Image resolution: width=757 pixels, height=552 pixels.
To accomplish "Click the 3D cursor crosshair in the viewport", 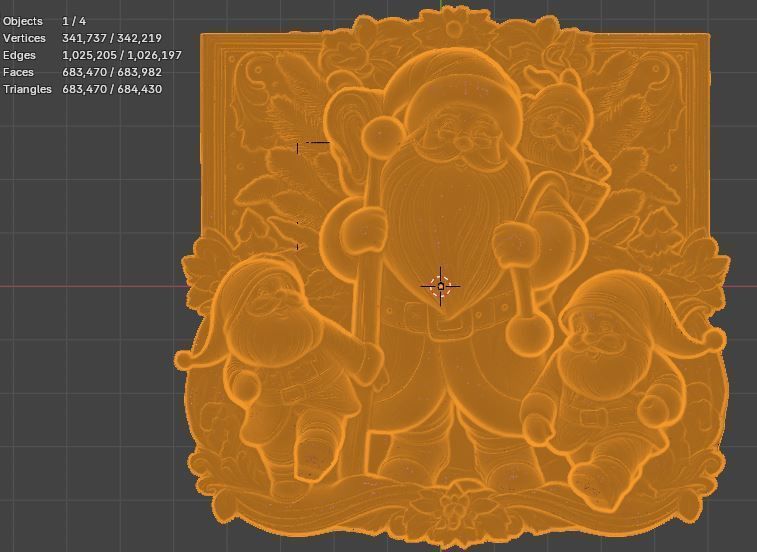I will tap(440, 286).
